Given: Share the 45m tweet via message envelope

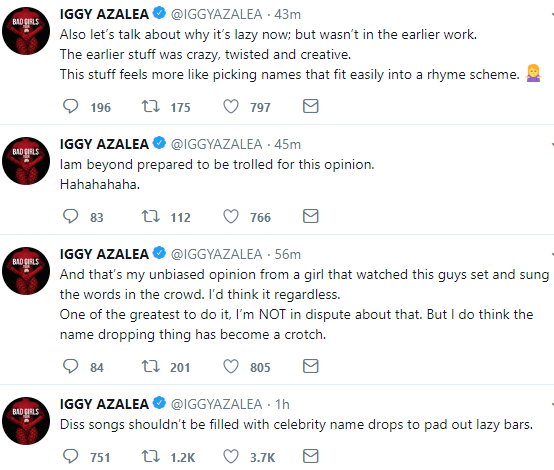Looking at the screenshot, I should click(x=311, y=216).
